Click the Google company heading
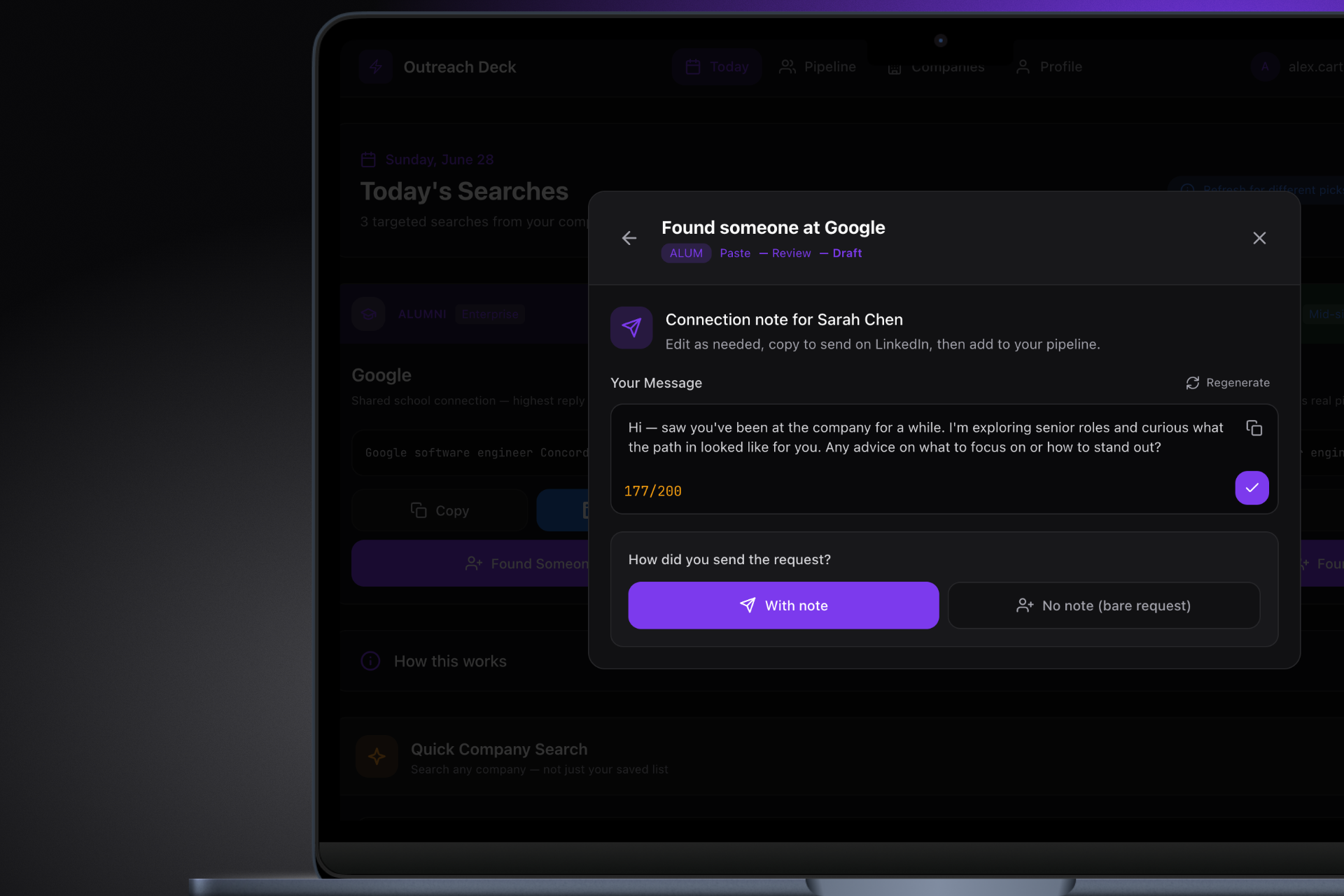 click(x=381, y=375)
